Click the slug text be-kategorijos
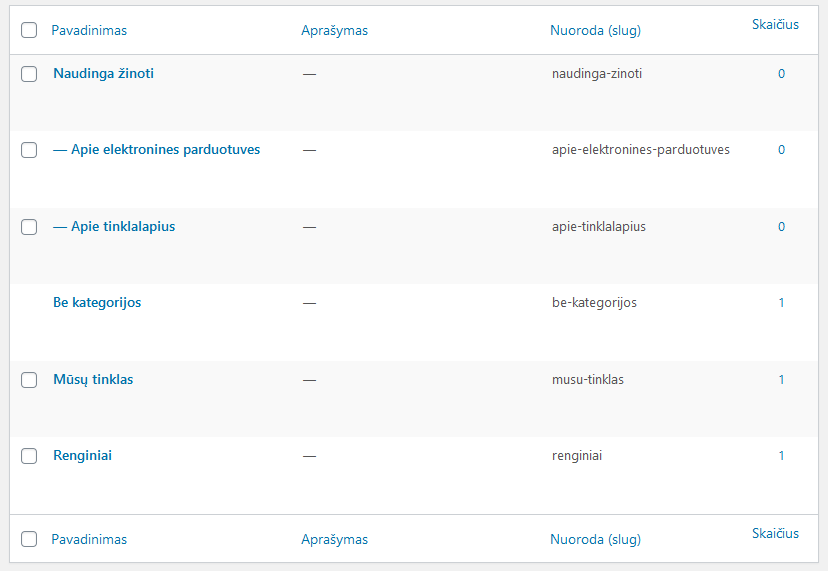828x571 pixels. click(x=594, y=303)
